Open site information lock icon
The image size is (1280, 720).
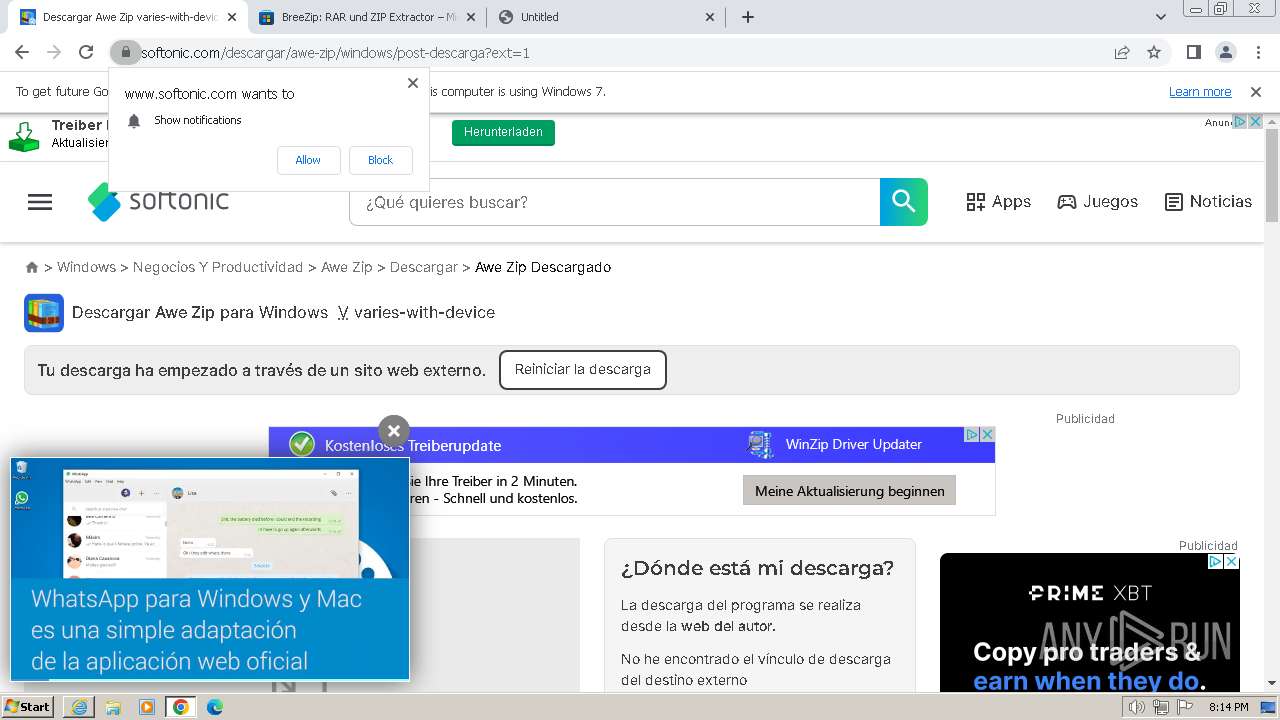coord(125,52)
